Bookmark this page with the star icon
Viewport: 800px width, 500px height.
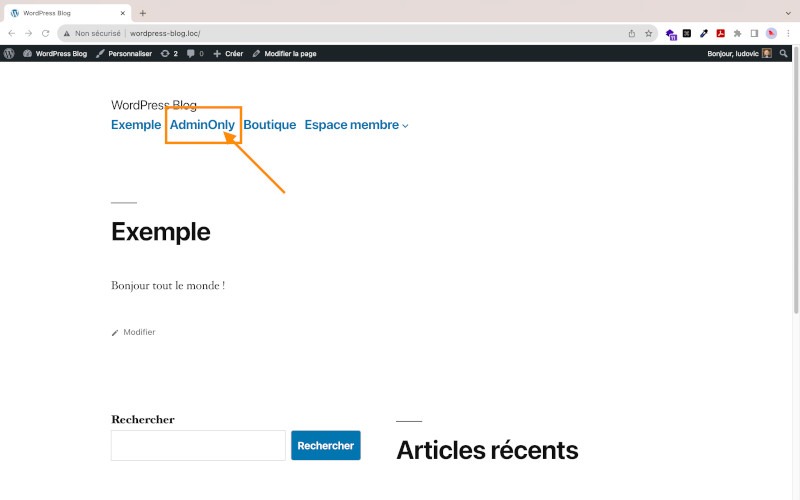(x=648, y=33)
